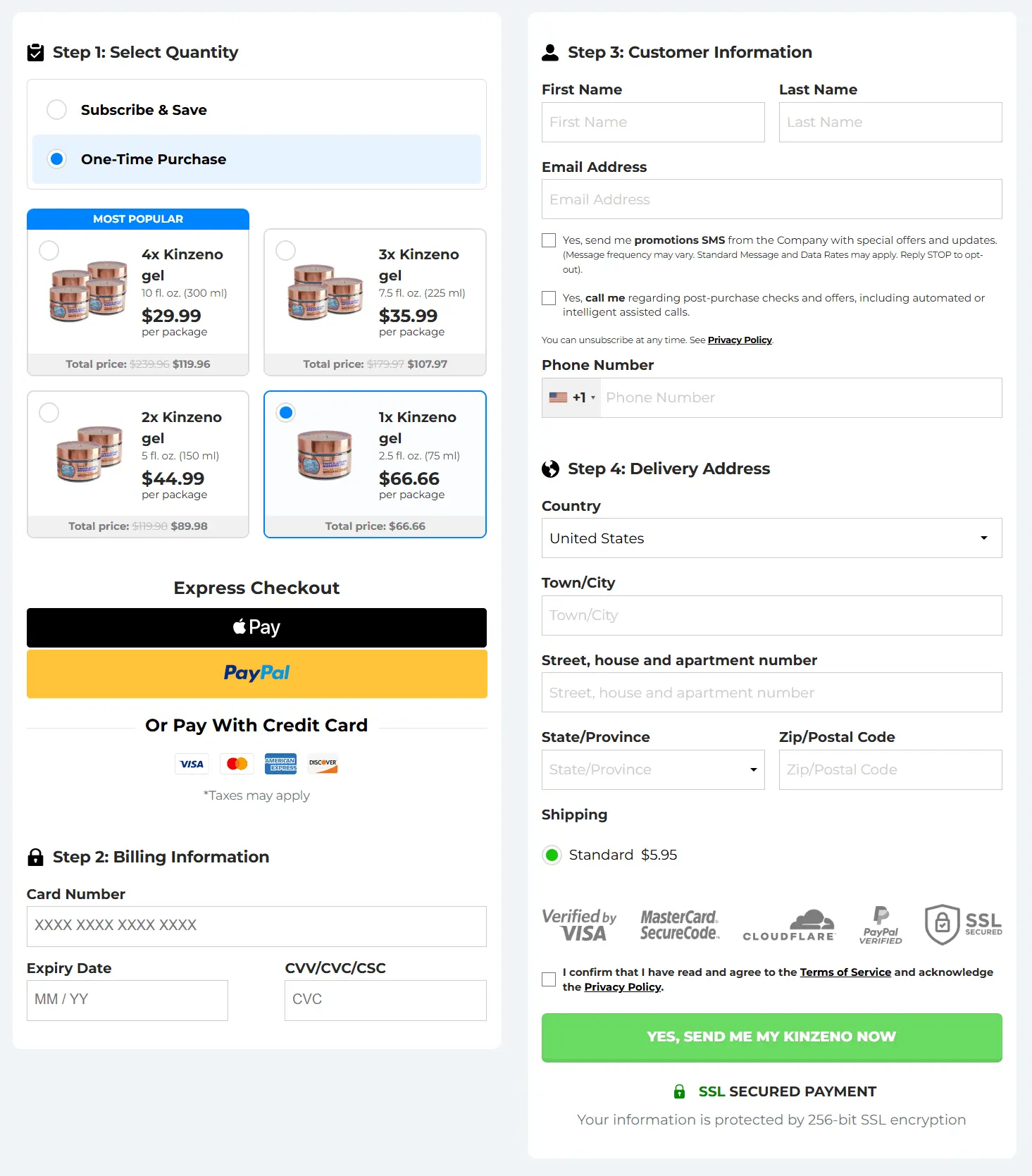Open Privacy Policy link in the agreement text
This screenshot has width=1032, height=1176.
pos(623,987)
